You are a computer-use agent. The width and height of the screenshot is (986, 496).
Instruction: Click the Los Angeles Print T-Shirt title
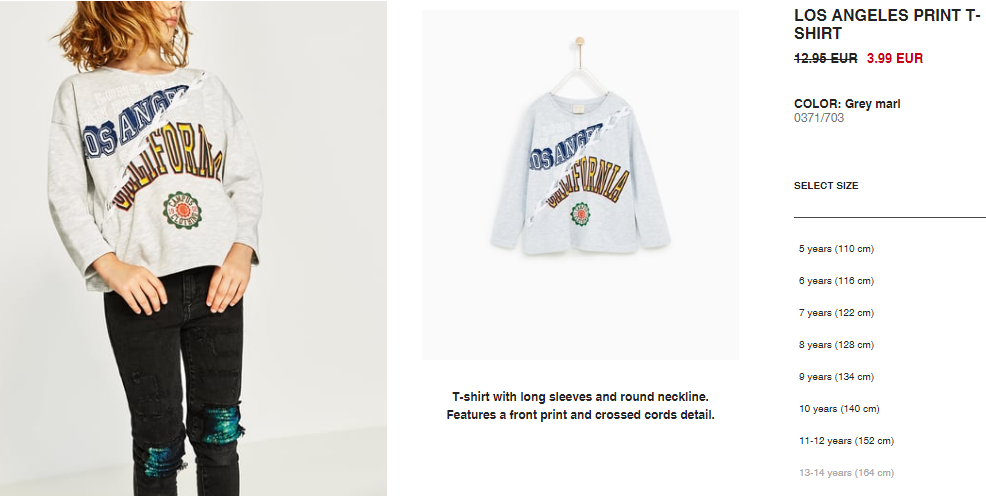[x=887, y=25]
